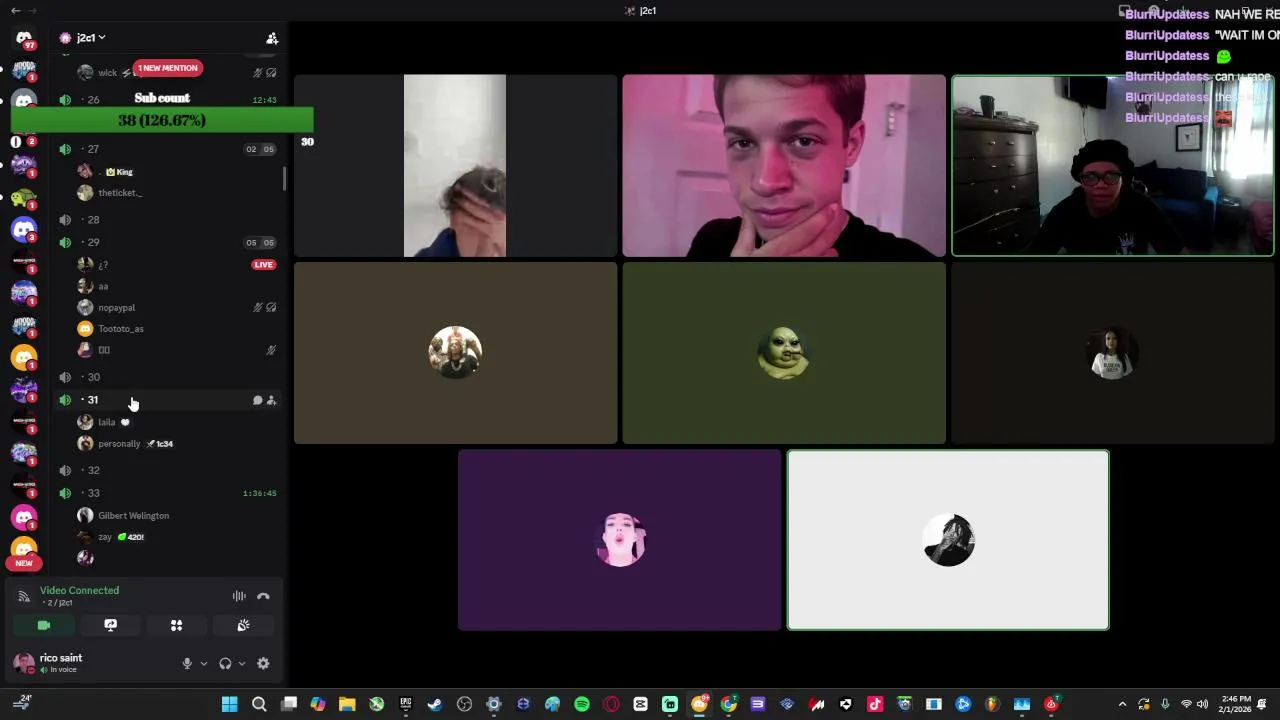Click the Video Connected status label
Viewport: 1280px width, 720px height.
(79, 591)
